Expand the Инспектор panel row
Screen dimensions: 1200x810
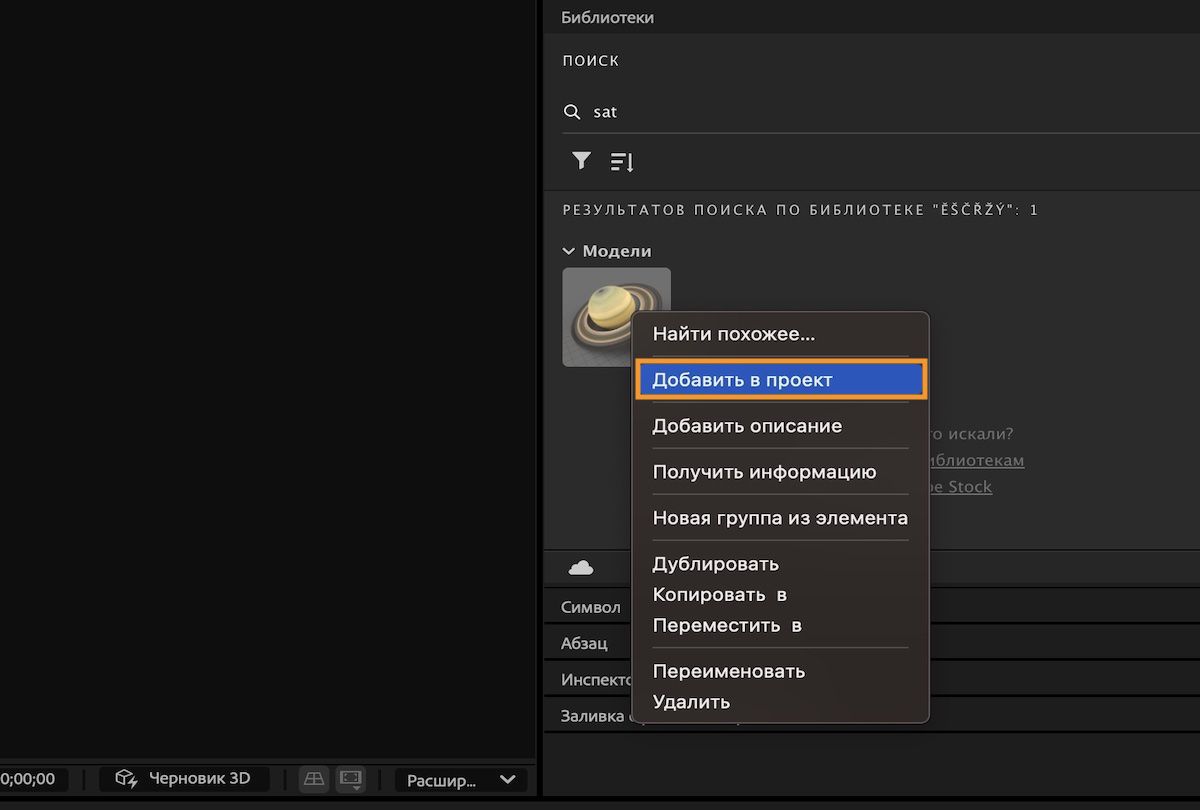click(x=596, y=679)
